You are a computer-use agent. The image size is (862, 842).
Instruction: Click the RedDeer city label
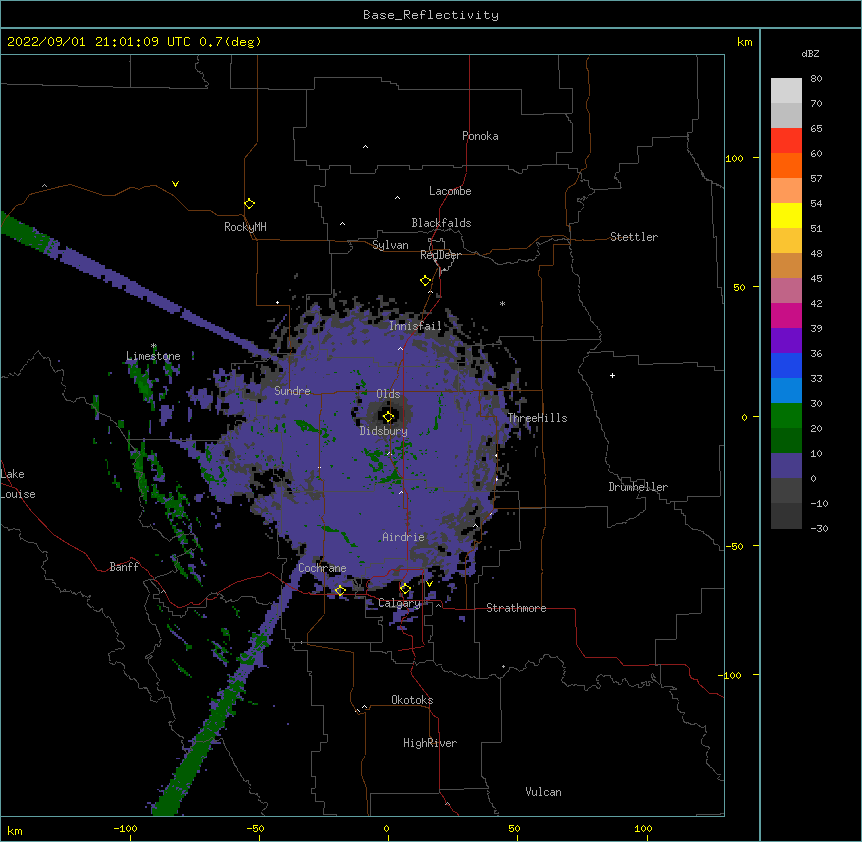coord(440,255)
